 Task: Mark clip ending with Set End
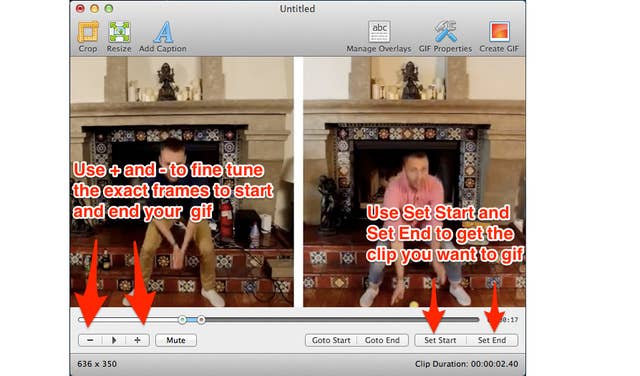pyautogui.click(x=492, y=340)
